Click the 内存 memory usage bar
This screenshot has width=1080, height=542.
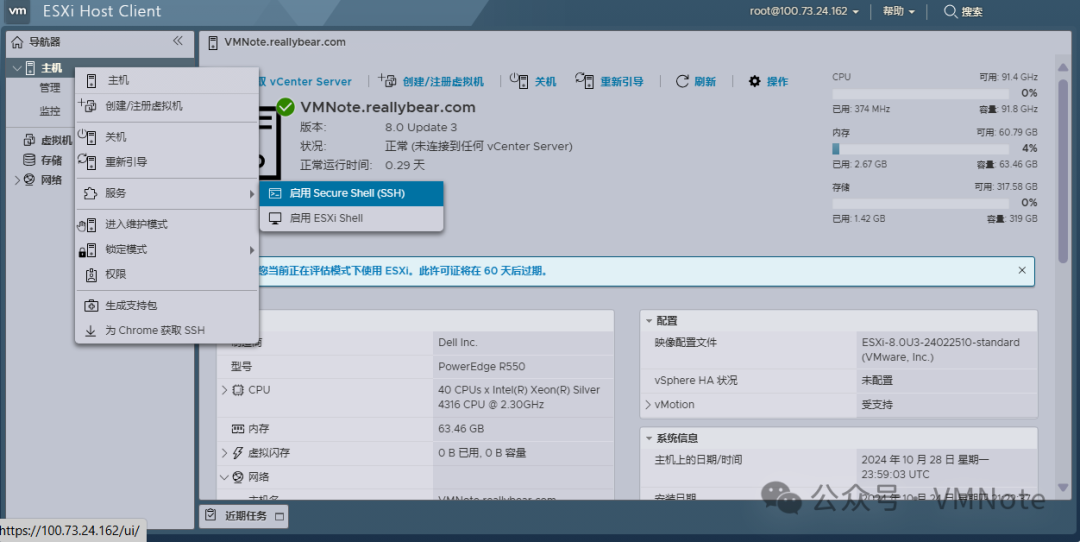[922, 149]
